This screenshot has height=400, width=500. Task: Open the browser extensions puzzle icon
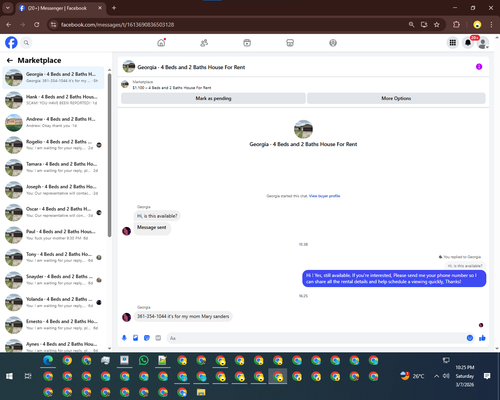coord(456,25)
